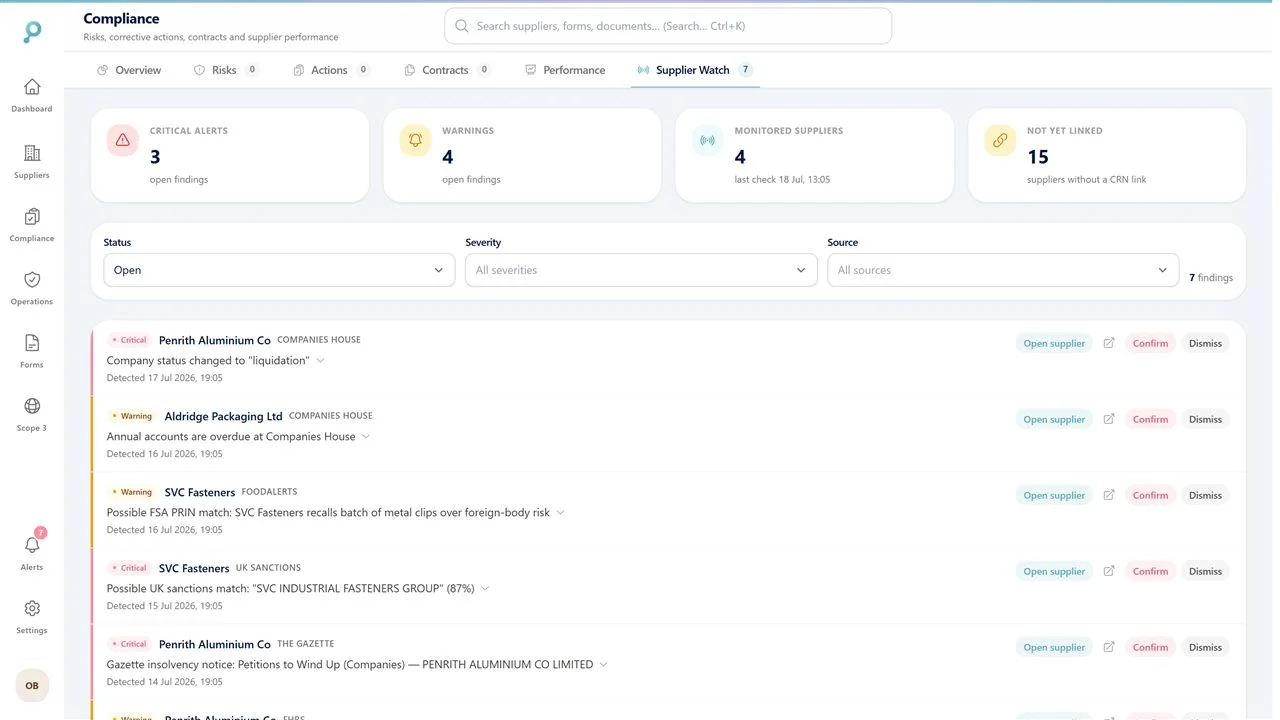Switch to the Contracts tab

(447, 70)
